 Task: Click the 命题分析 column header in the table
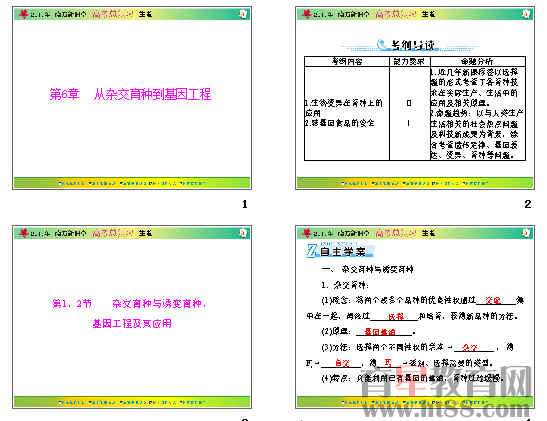[478, 62]
